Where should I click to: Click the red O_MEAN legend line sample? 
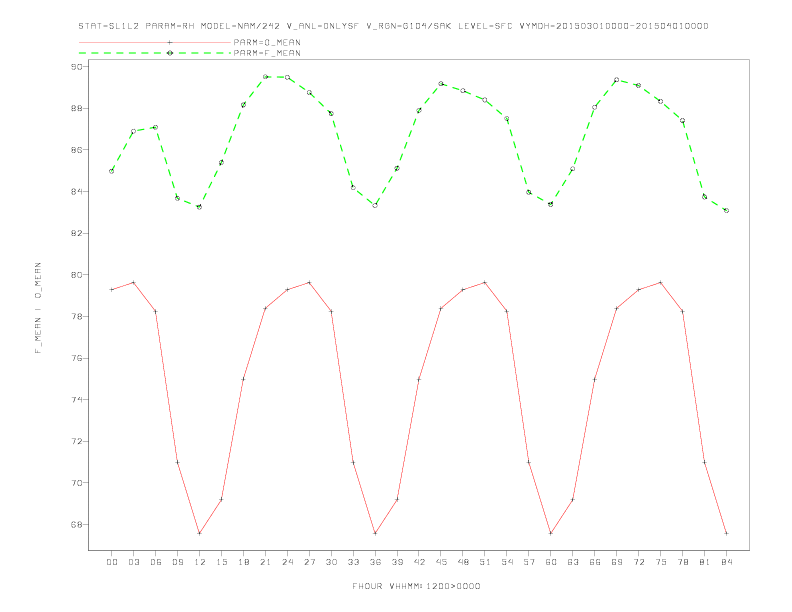tap(155, 42)
